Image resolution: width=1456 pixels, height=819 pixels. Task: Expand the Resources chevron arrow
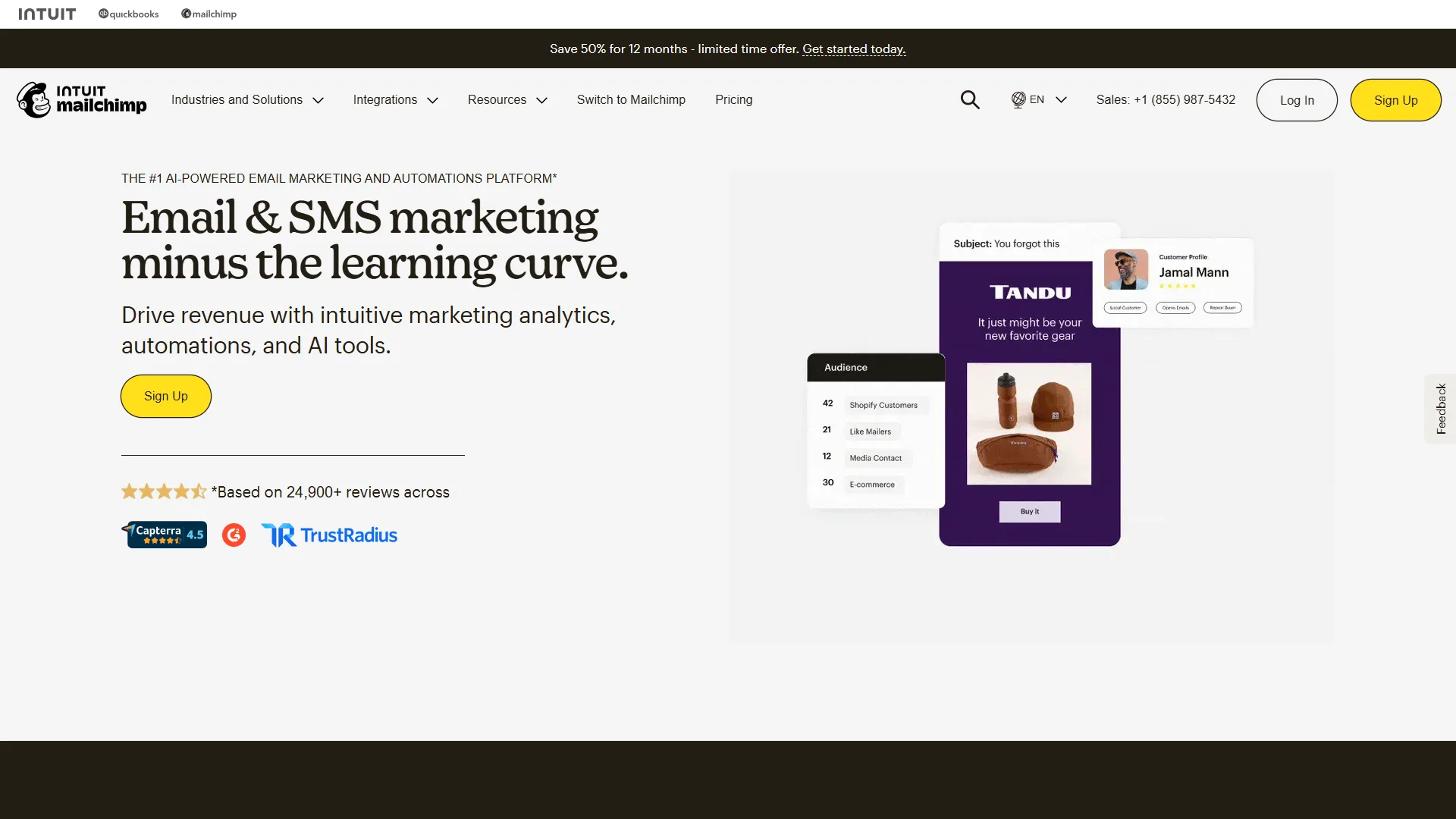pos(542,100)
